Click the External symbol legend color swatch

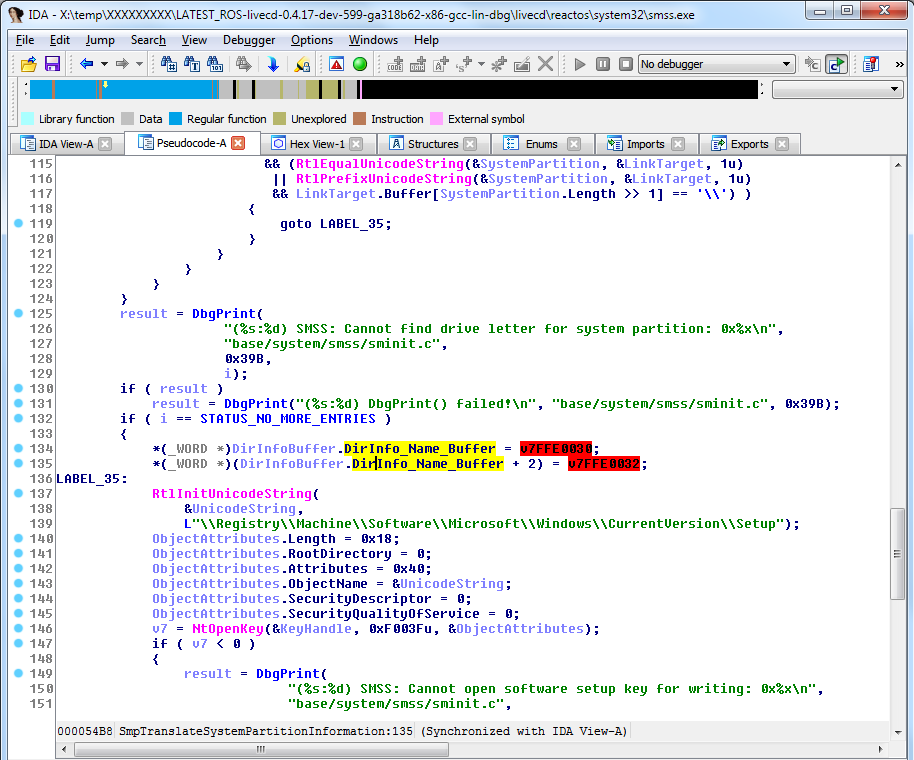[x=437, y=119]
